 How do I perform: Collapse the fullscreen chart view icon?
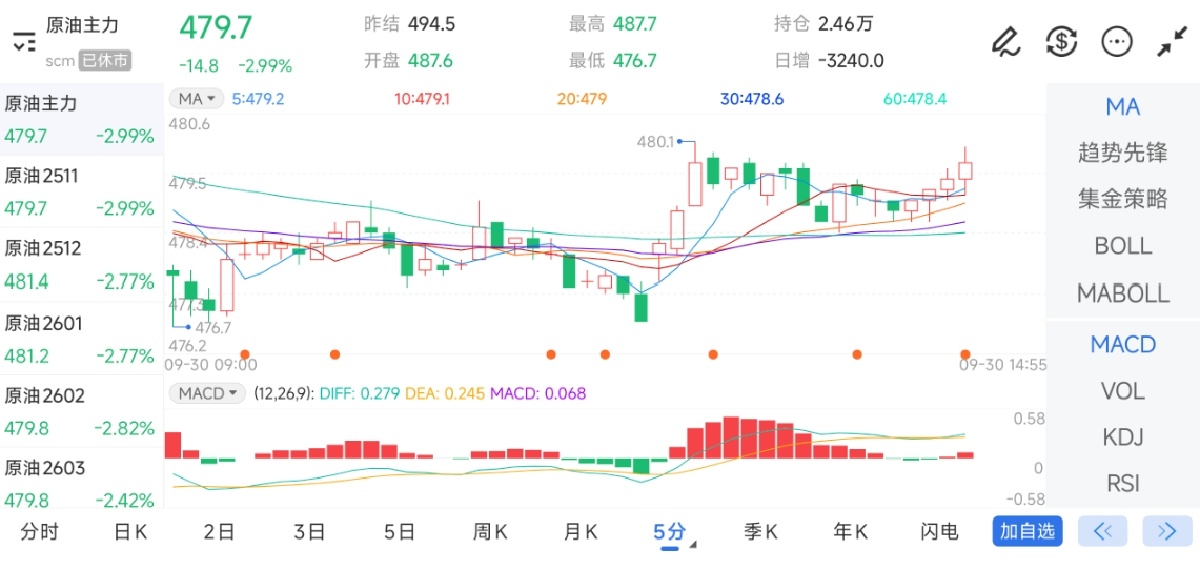click(x=1171, y=41)
